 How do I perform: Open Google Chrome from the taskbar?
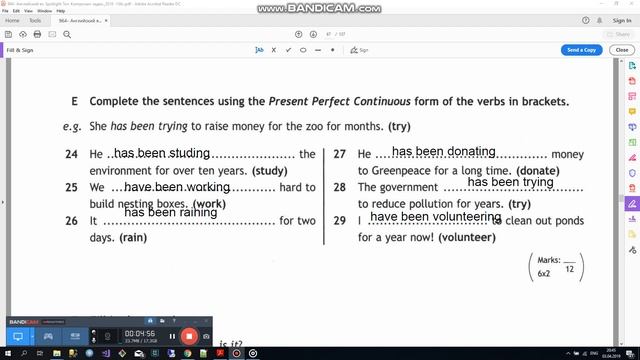(187, 353)
